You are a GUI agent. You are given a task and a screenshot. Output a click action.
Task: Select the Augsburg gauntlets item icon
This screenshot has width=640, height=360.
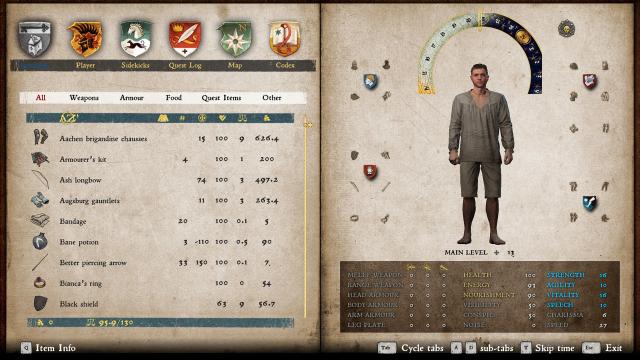(40, 200)
